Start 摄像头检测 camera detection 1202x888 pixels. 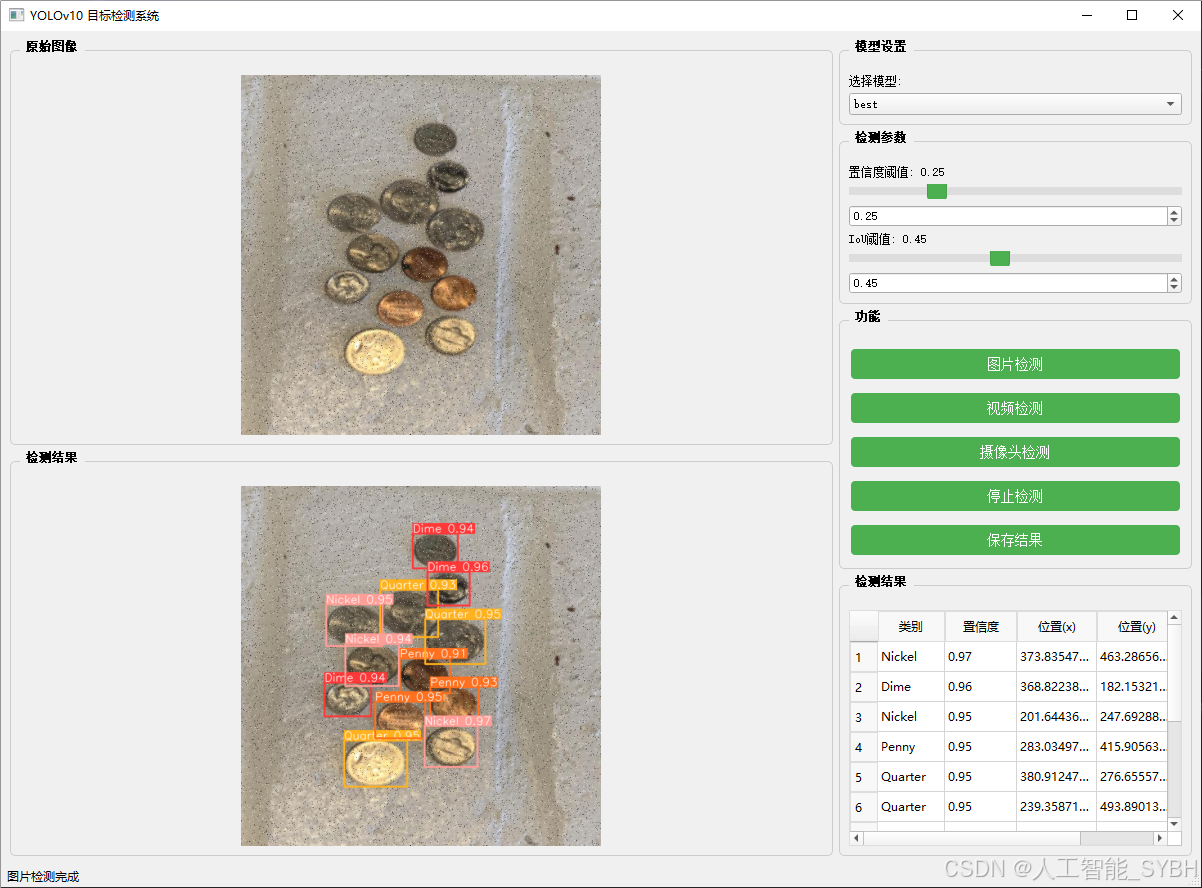(x=1015, y=452)
